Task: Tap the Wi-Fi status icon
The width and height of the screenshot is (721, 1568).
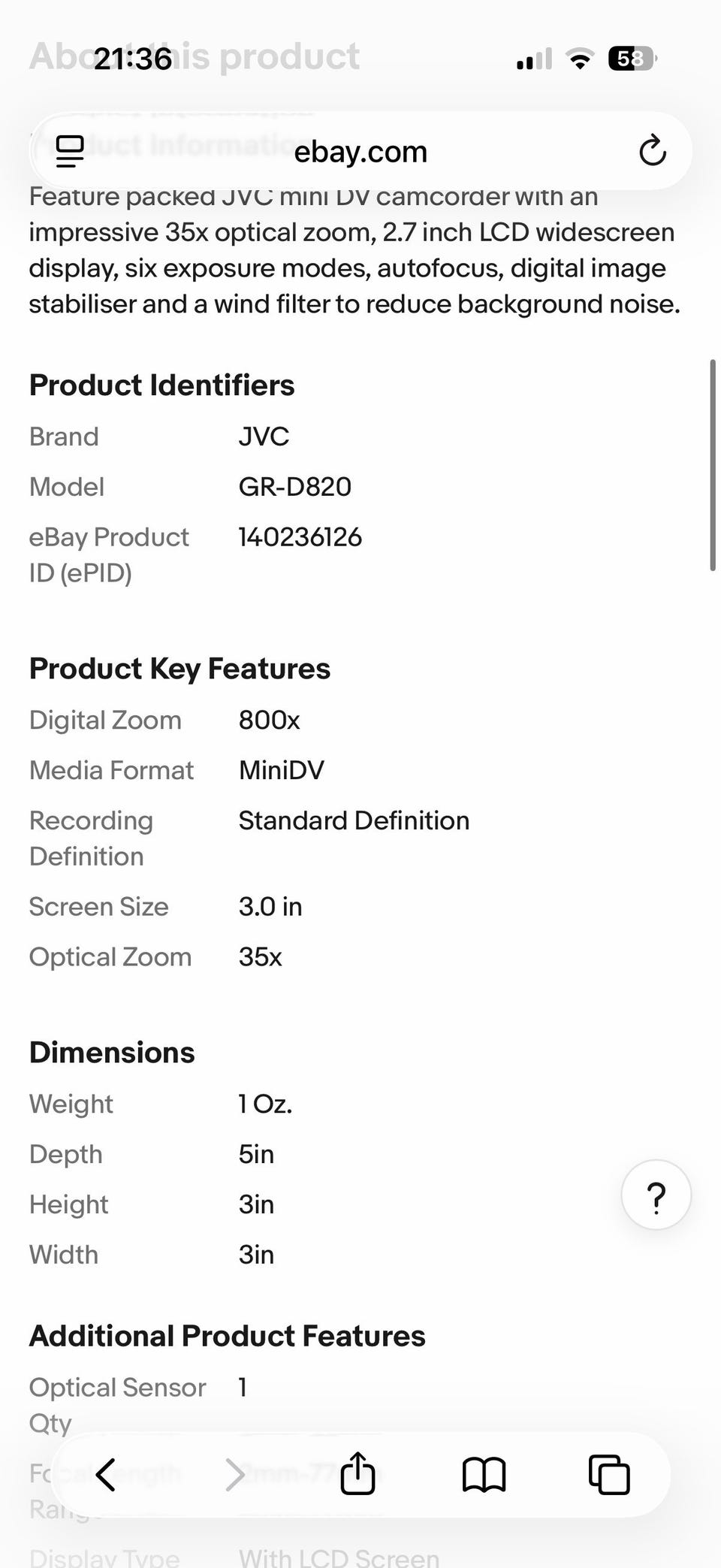Action: 579,58
